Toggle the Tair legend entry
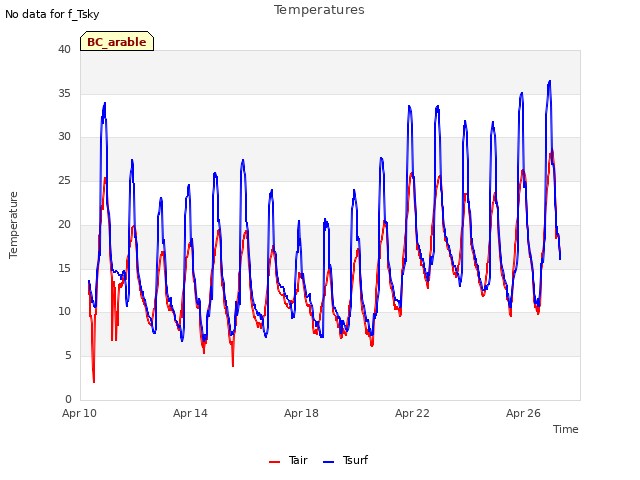Viewport: 640px width, 480px height. coord(288,460)
